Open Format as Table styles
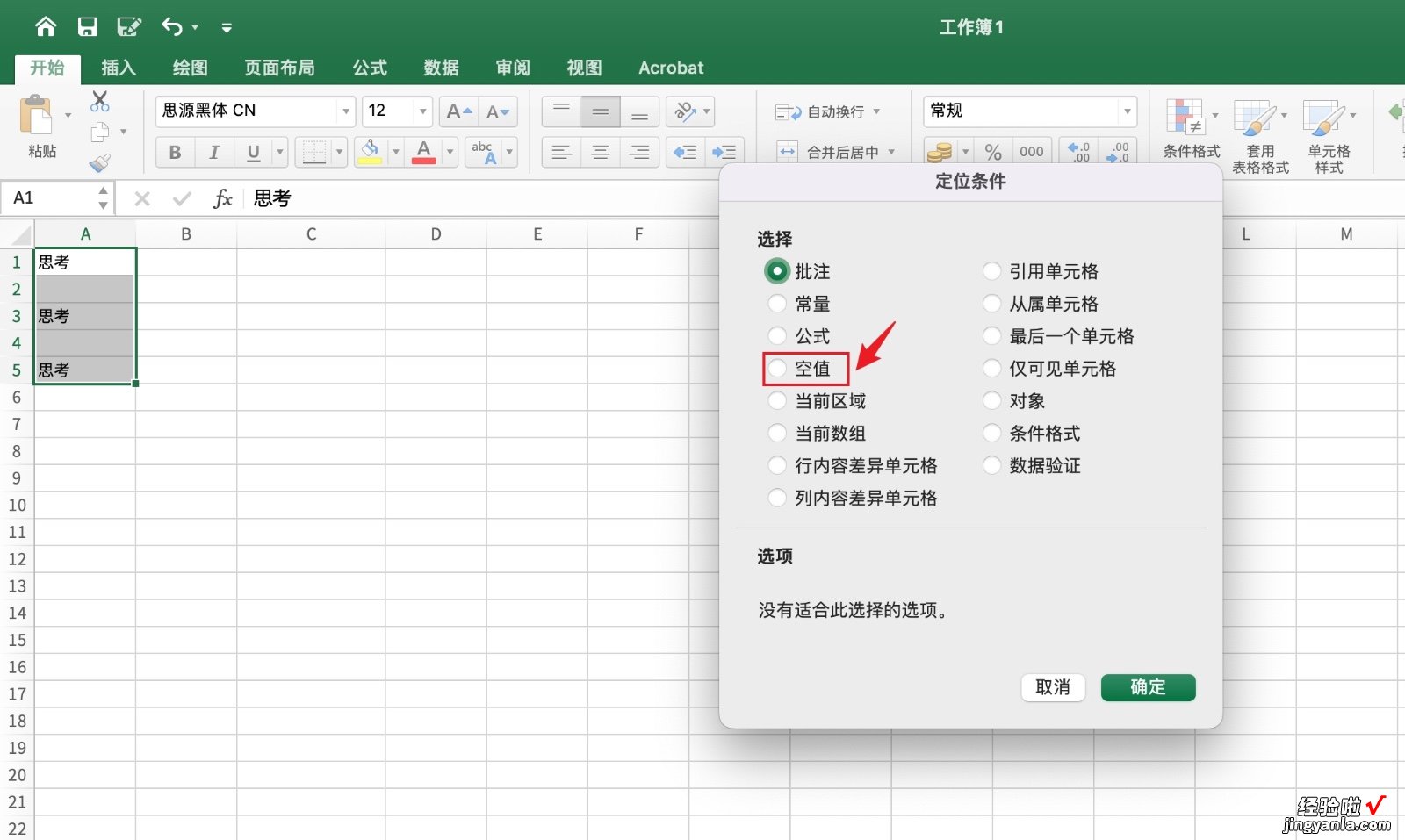The image size is (1405, 840). [1260, 135]
